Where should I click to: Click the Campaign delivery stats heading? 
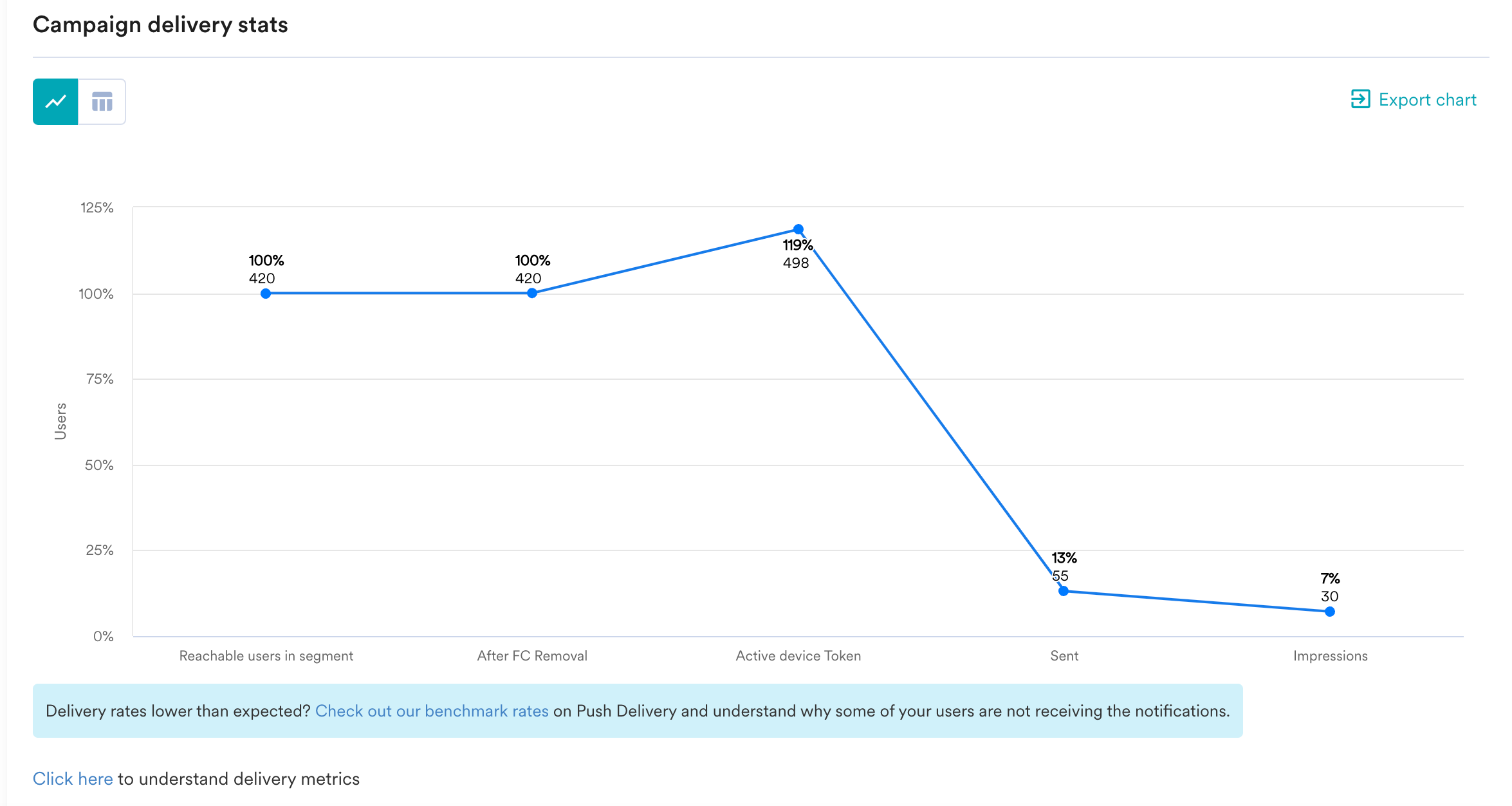pyautogui.click(x=160, y=24)
